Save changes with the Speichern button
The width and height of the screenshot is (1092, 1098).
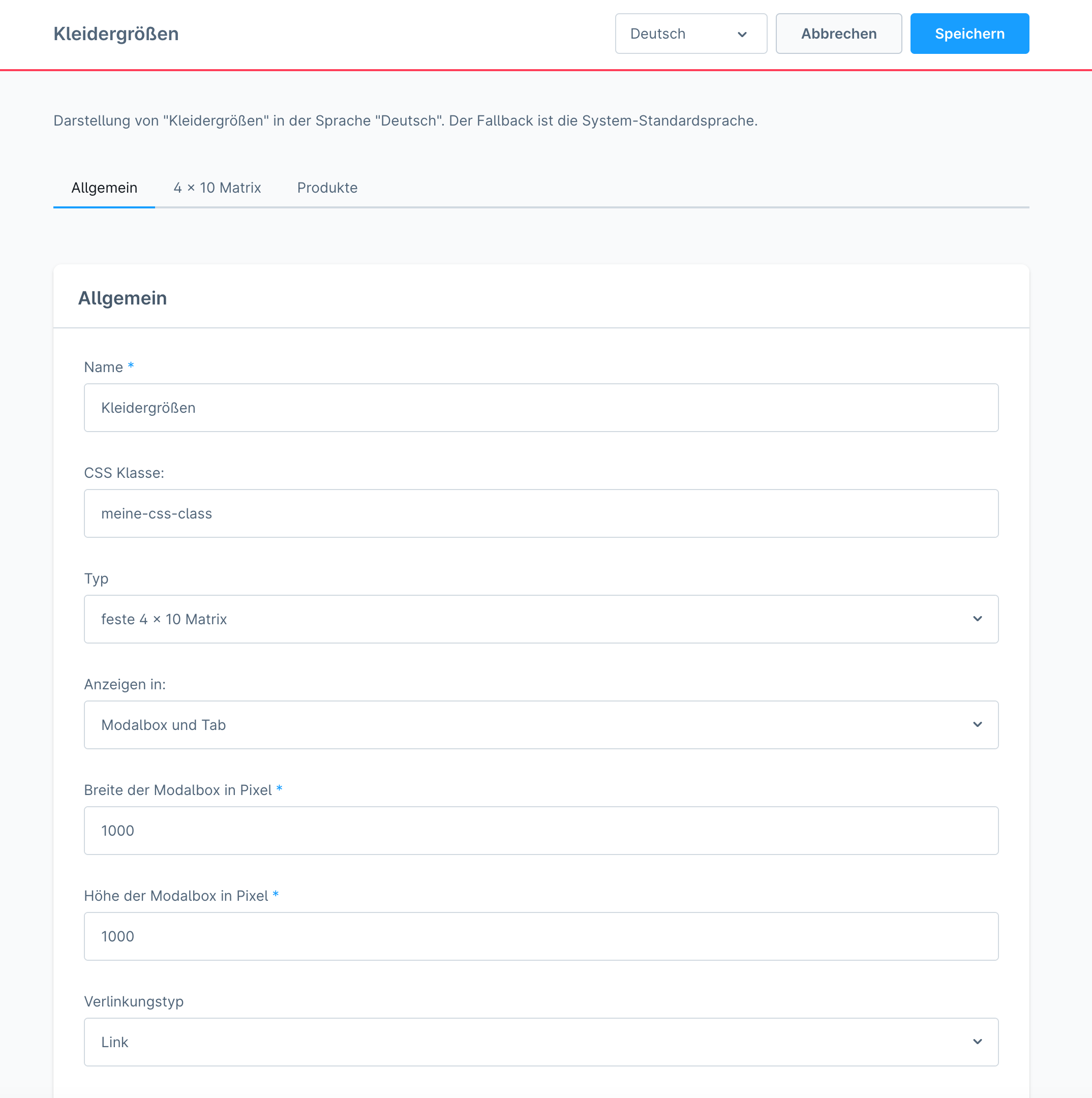click(x=969, y=34)
